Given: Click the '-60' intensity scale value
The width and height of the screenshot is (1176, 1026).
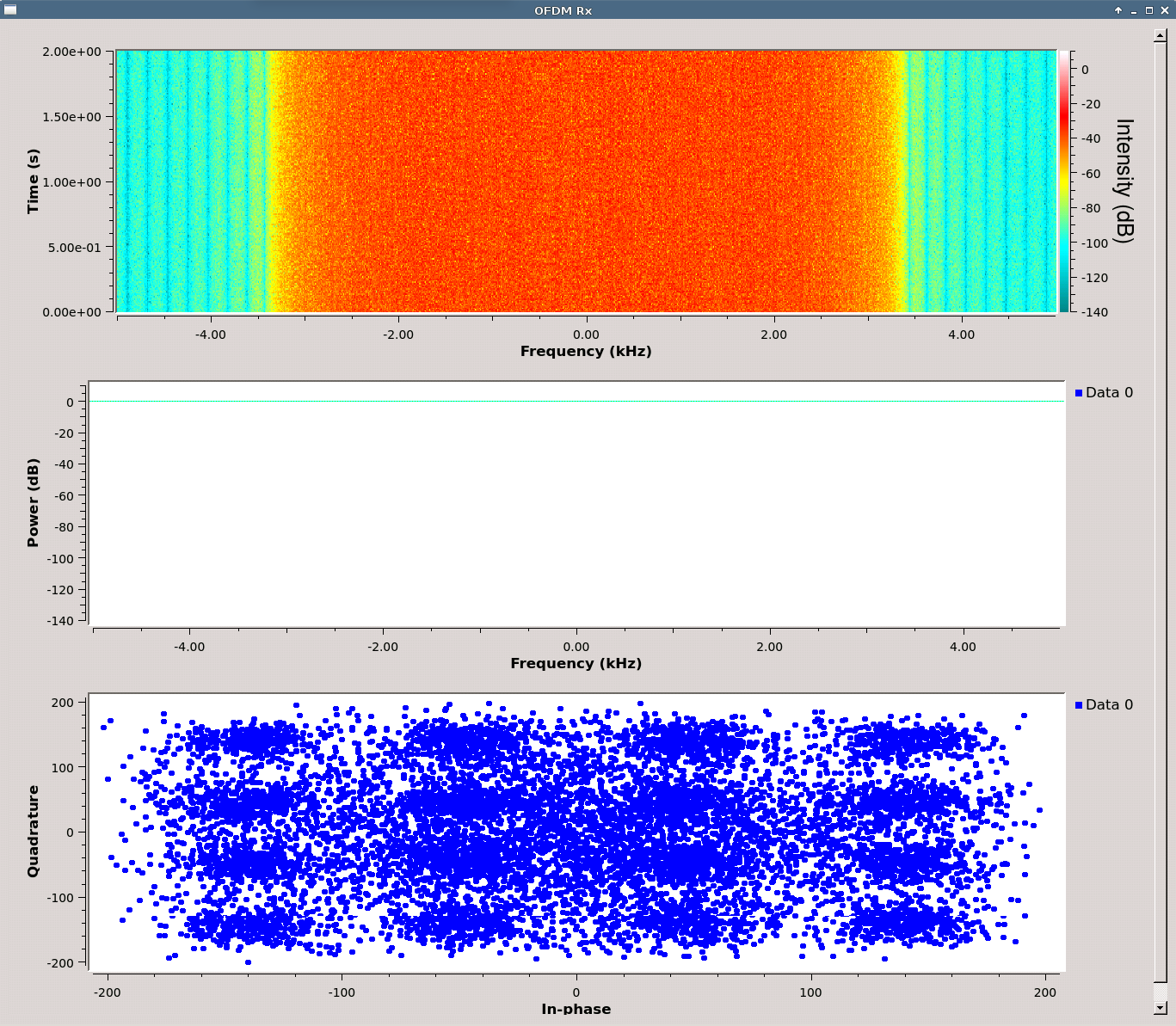Looking at the screenshot, I should pyautogui.click(x=1091, y=174).
